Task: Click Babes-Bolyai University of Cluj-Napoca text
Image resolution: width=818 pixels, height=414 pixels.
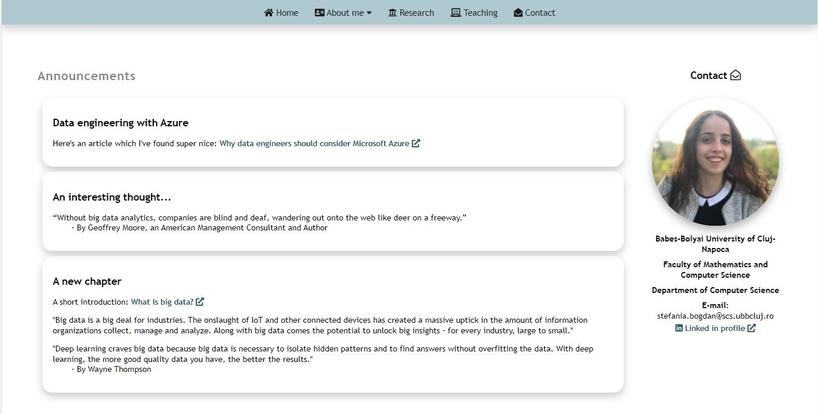Action: [715, 244]
